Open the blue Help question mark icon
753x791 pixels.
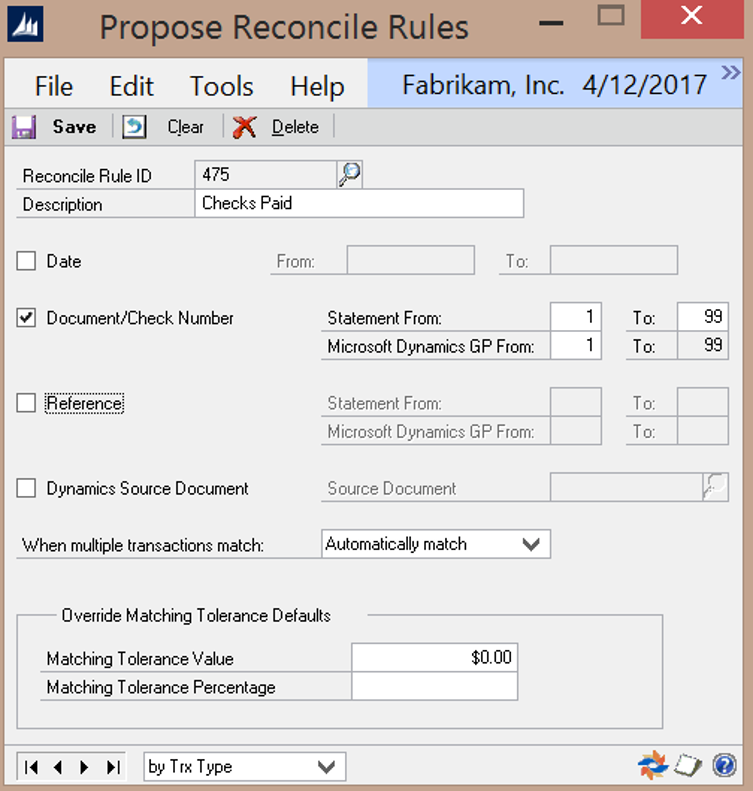pyautogui.click(x=724, y=766)
